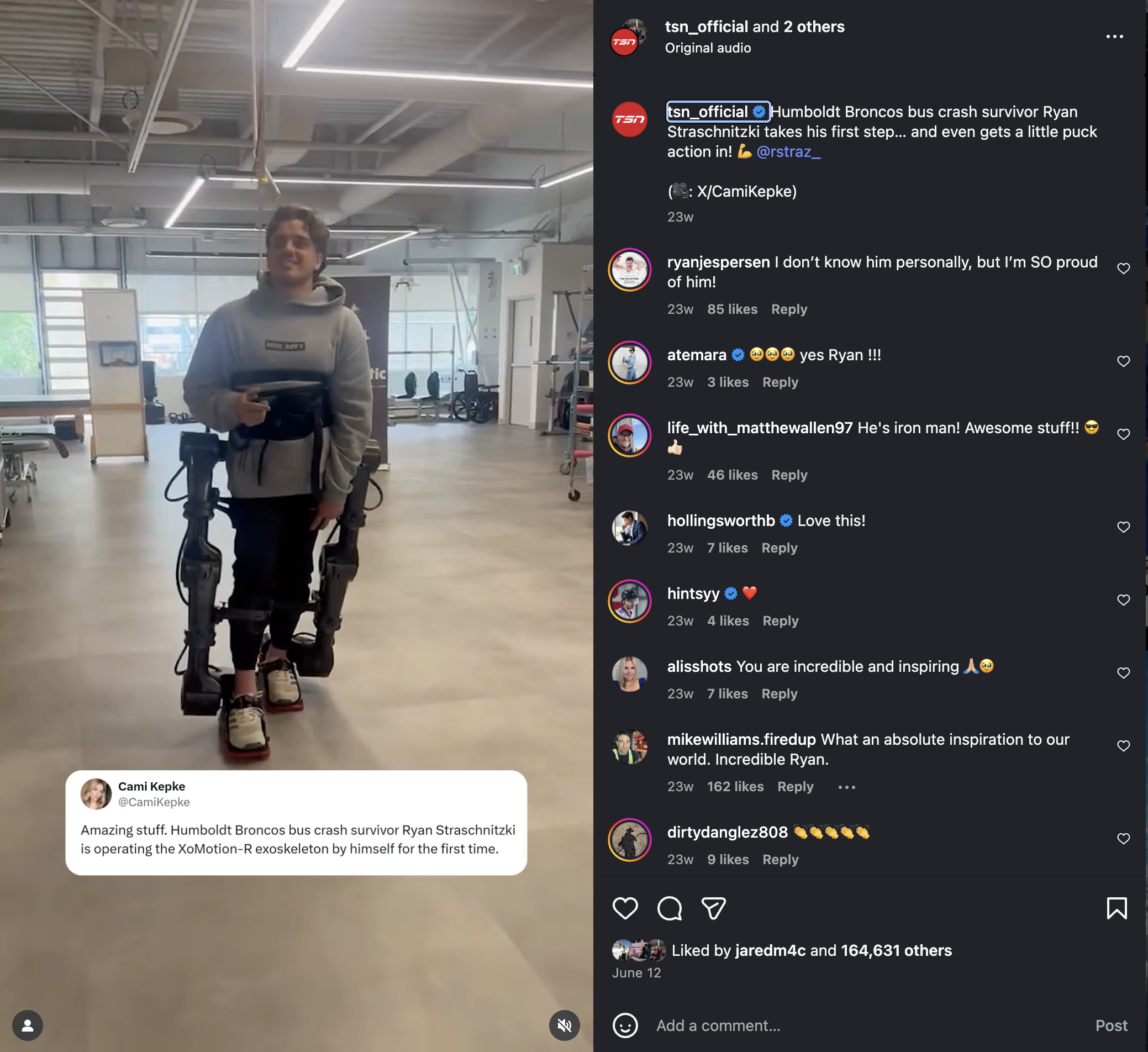Viewport: 1148px width, 1052px height.
Task: Show tagged people via the person icon
Action: 27,1025
